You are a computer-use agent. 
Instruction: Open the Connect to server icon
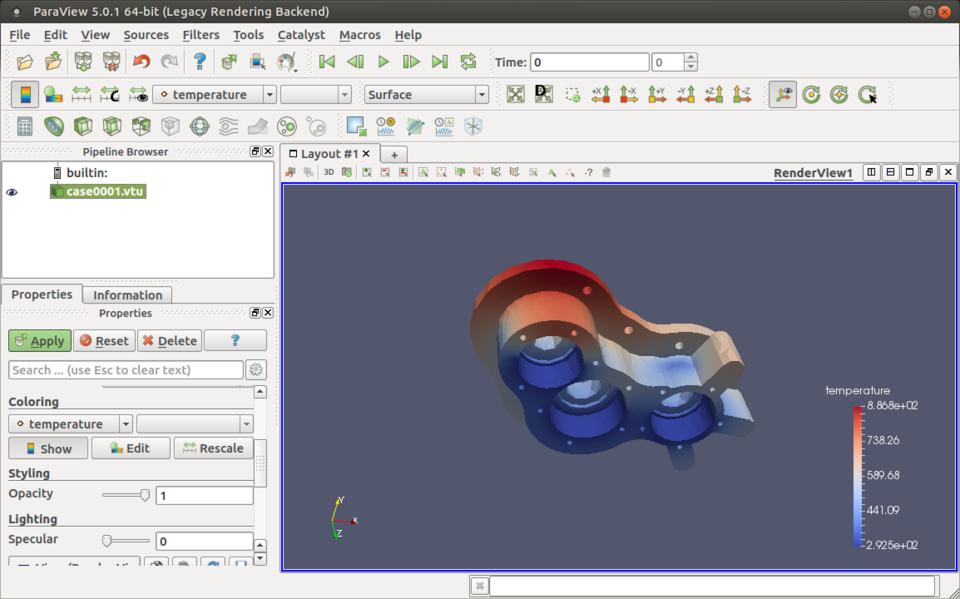[x=83, y=62]
